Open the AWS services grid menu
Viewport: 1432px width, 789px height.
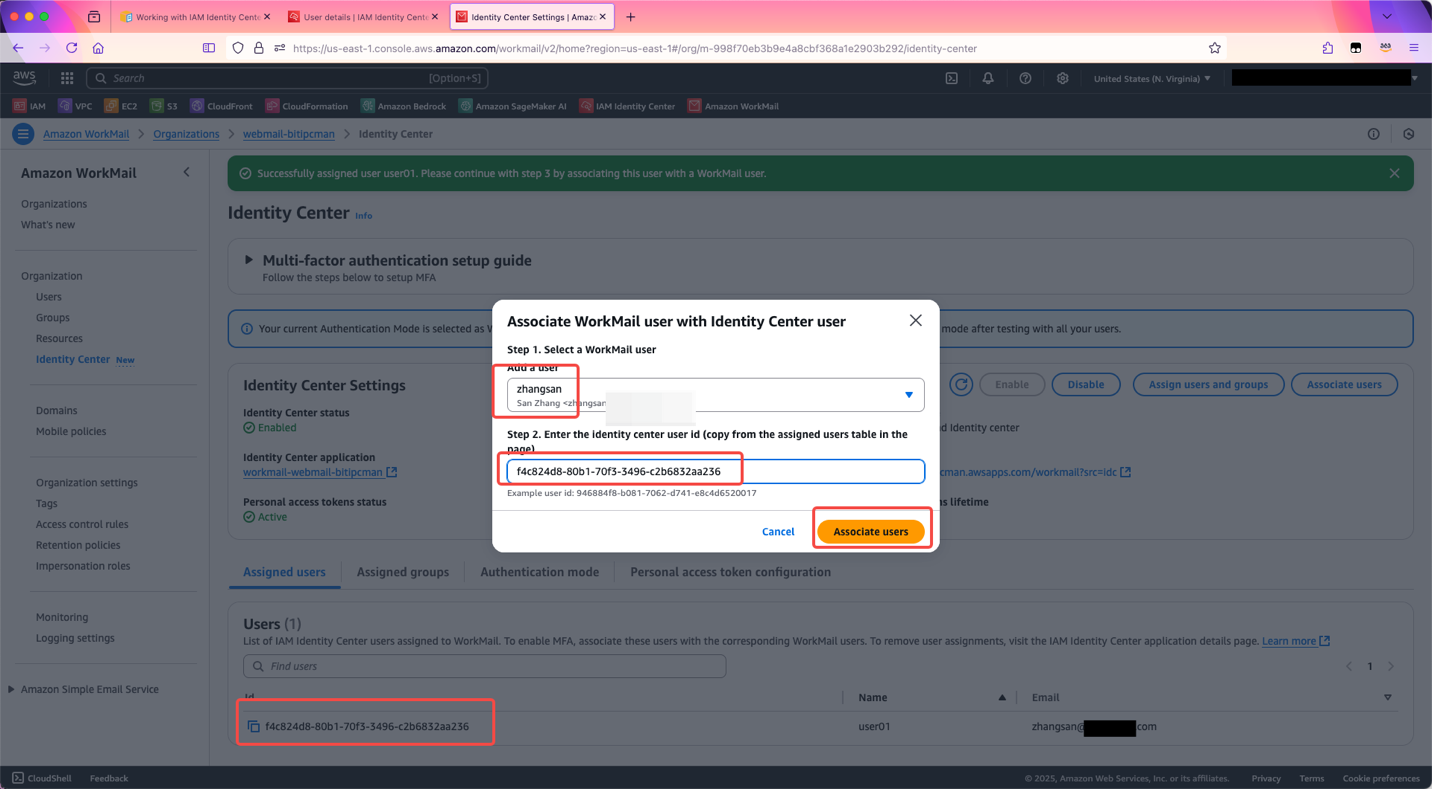pyautogui.click(x=67, y=78)
